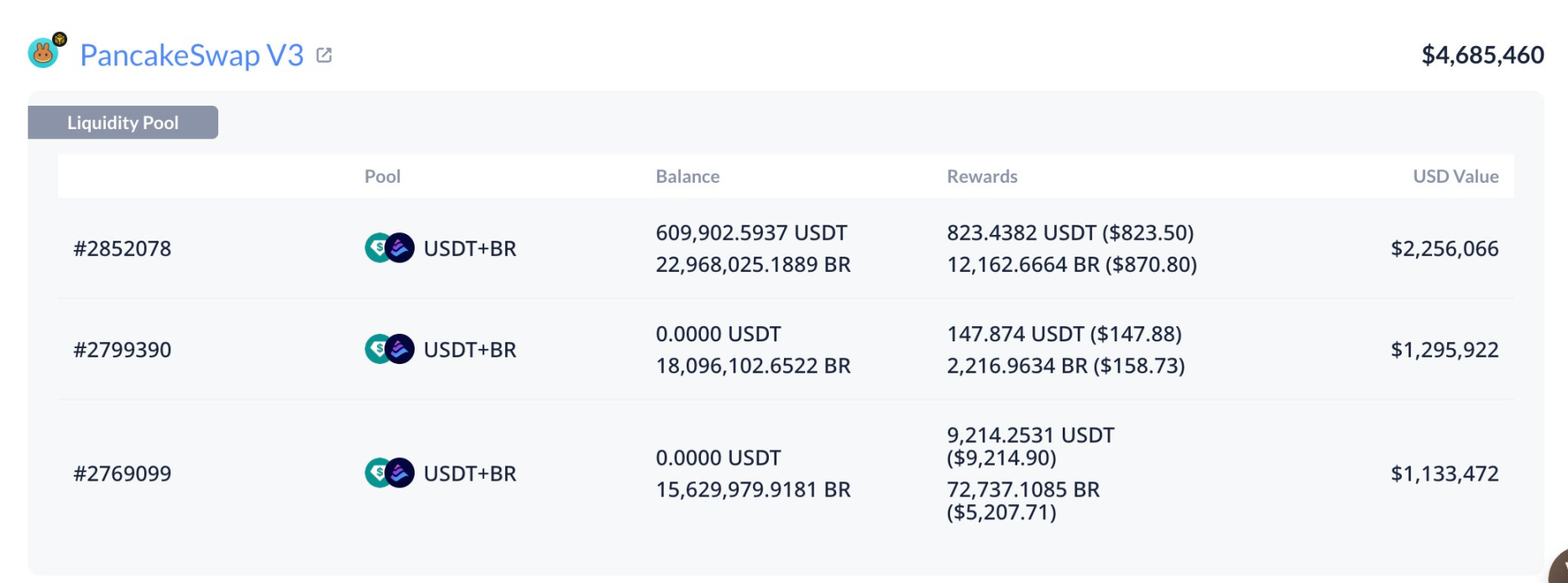Click 0.0000 USDT balance in row #2799390

(x=718, y=334)
